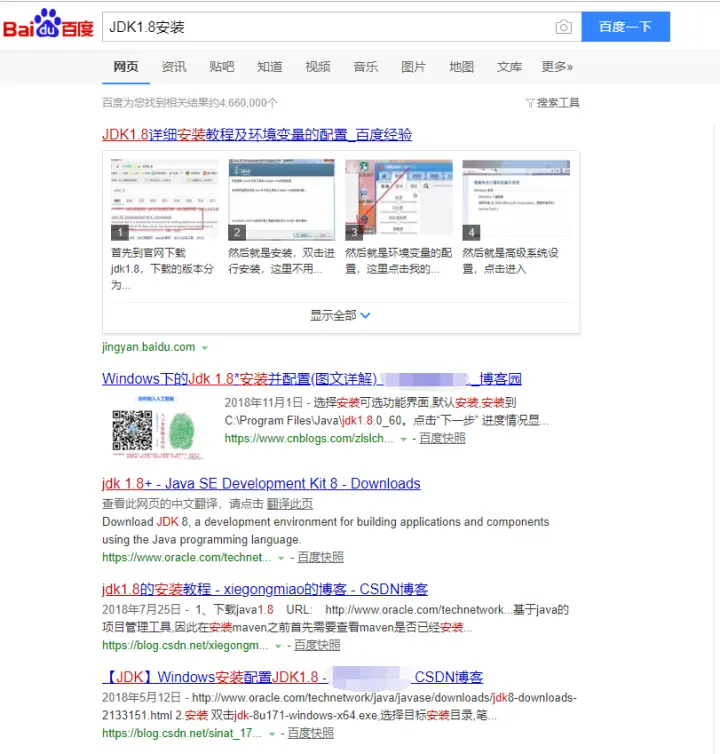The image size is (720, 754).
Task: Open dropdown arrow beside cnblogs URL
Action: [x=403, y=439]
